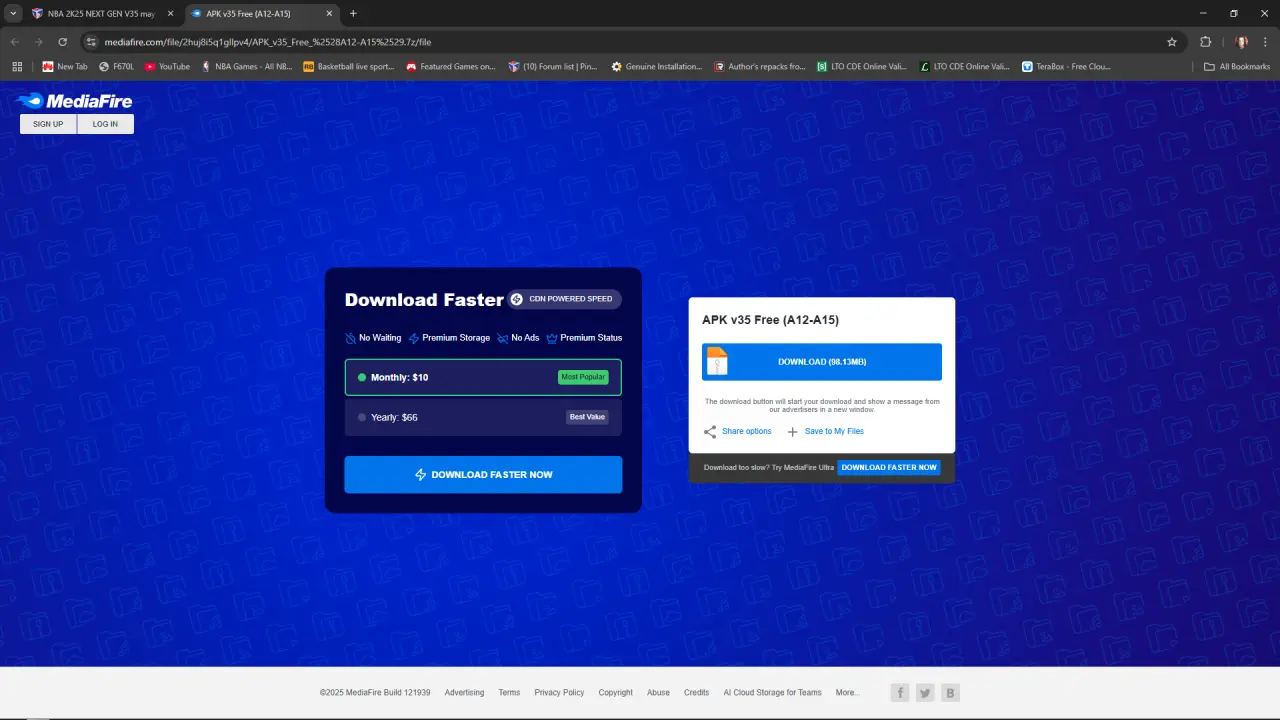This screenshot has height=720, width=1280.
Task: Click the address bar URL field
Action: [630, 42]
